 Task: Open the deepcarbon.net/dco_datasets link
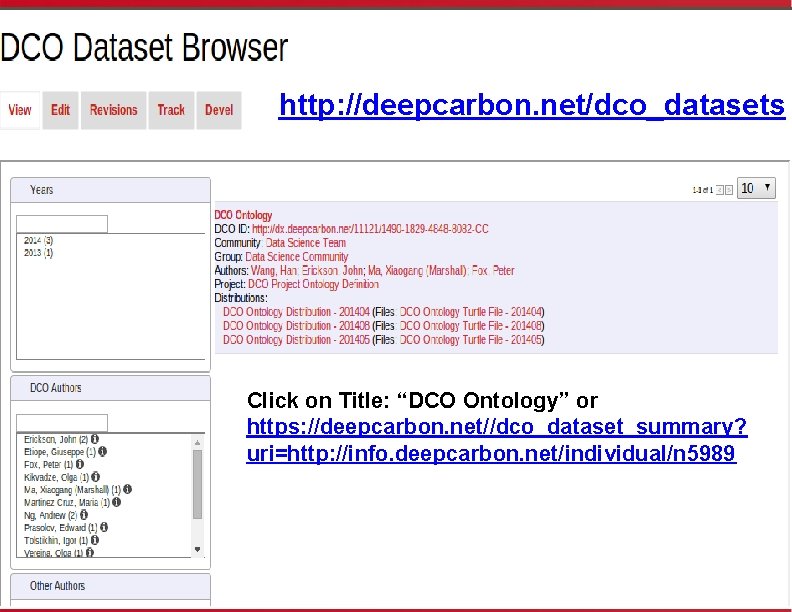coord(532,105)
